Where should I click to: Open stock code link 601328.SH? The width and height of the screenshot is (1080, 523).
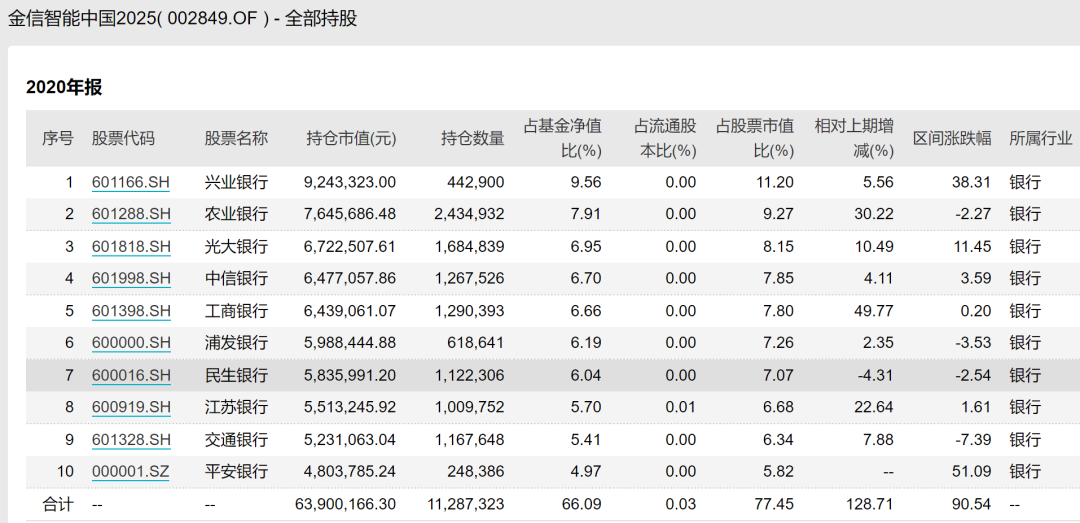coord(131,440)
